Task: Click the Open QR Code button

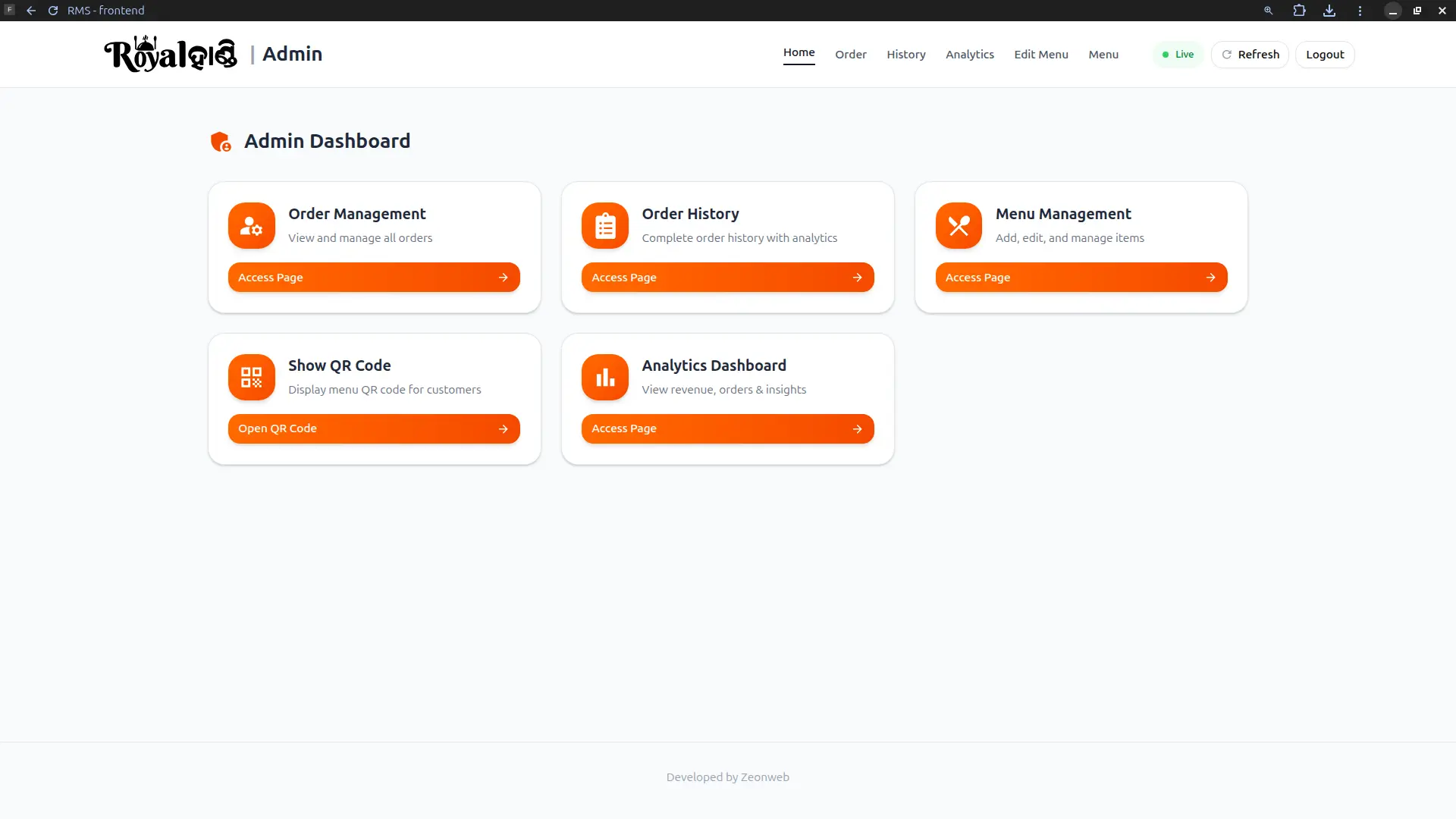Action: tap(374, 429)
